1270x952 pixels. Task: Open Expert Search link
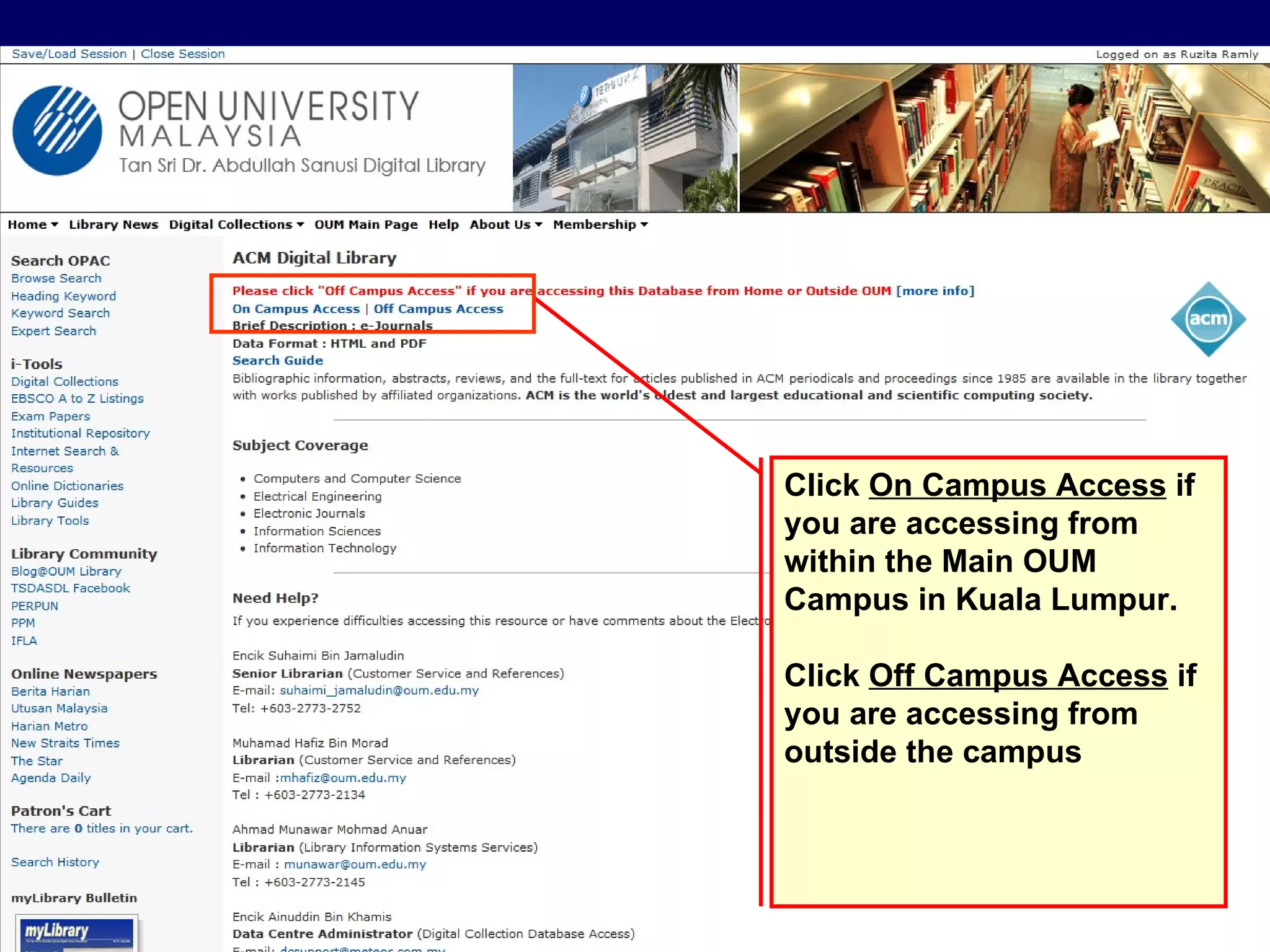pos(54,331)
